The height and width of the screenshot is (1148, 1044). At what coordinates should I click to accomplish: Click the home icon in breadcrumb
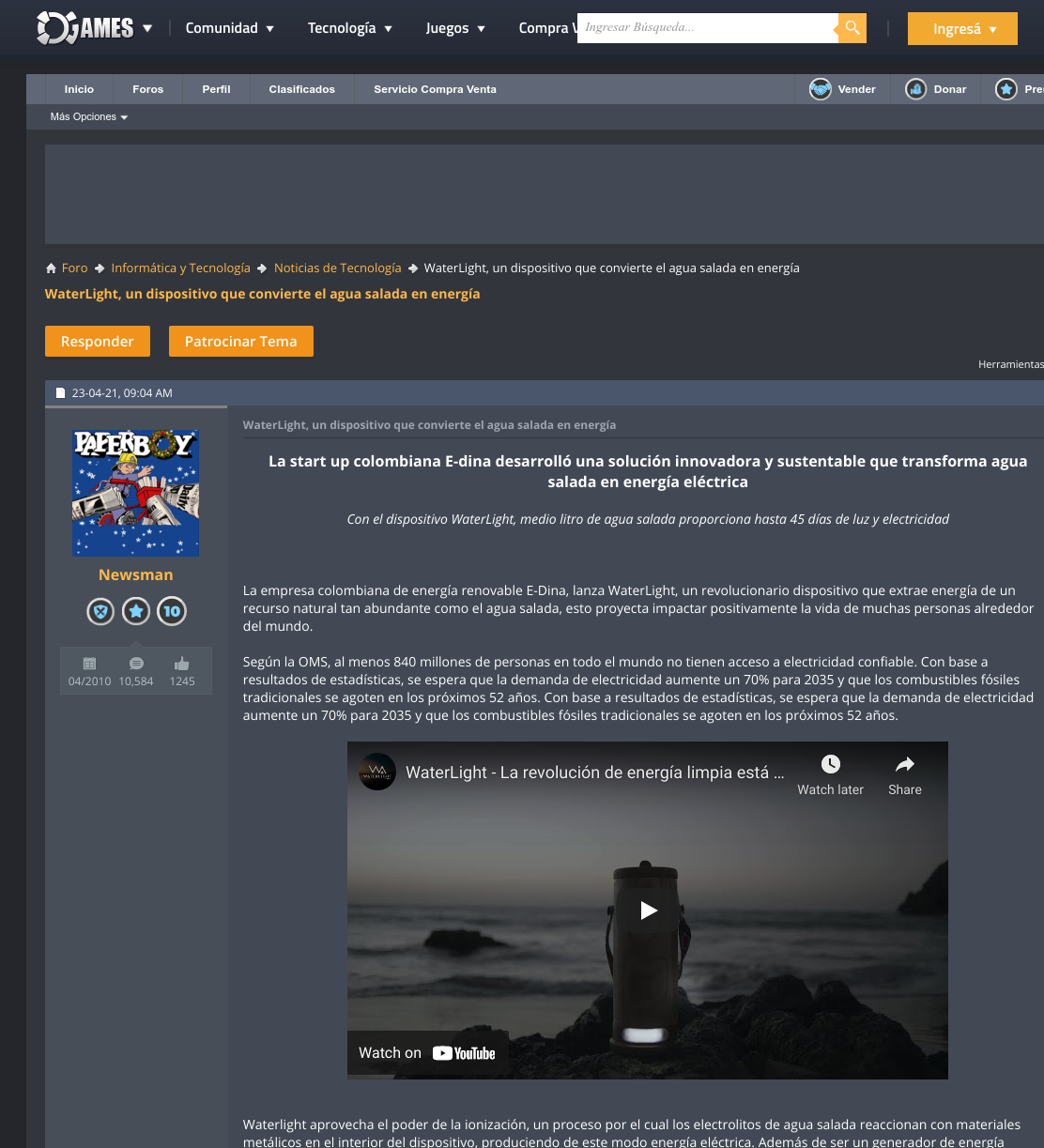pyautogui.click(x=51, y=268)
